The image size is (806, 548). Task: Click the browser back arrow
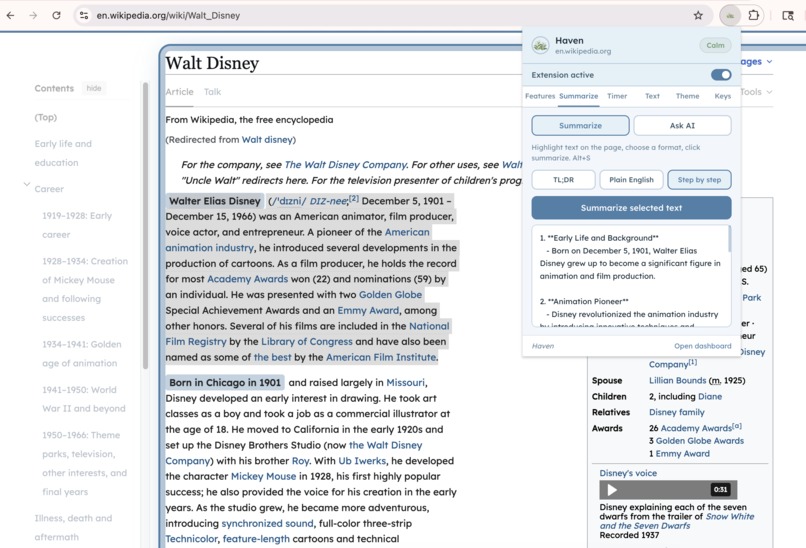click(10, 15)
